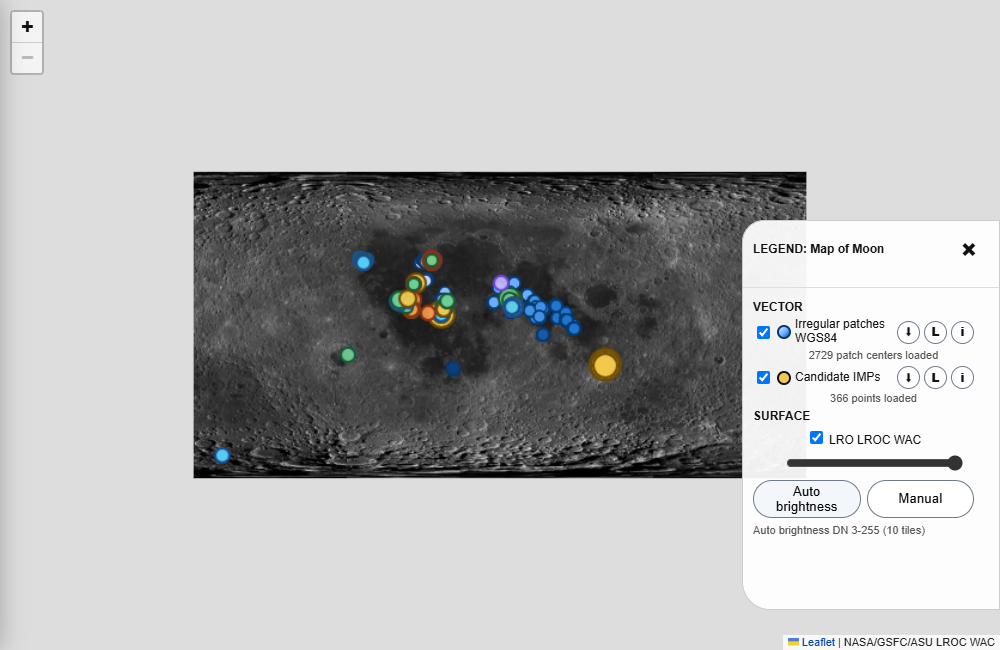This screenshot has width=1000, height=650.
Task: Adjust the LRO LROC WAC opacity slider
Action: [x=874, y=463]
